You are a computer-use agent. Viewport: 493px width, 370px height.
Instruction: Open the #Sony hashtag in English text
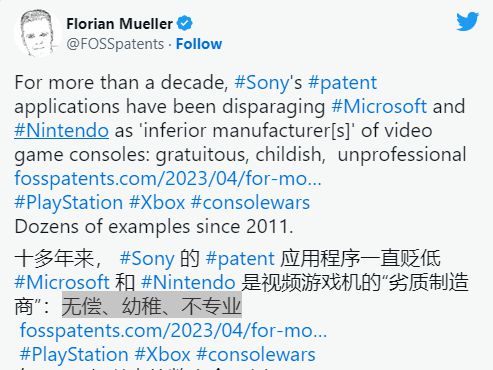(x=262, y=83)
